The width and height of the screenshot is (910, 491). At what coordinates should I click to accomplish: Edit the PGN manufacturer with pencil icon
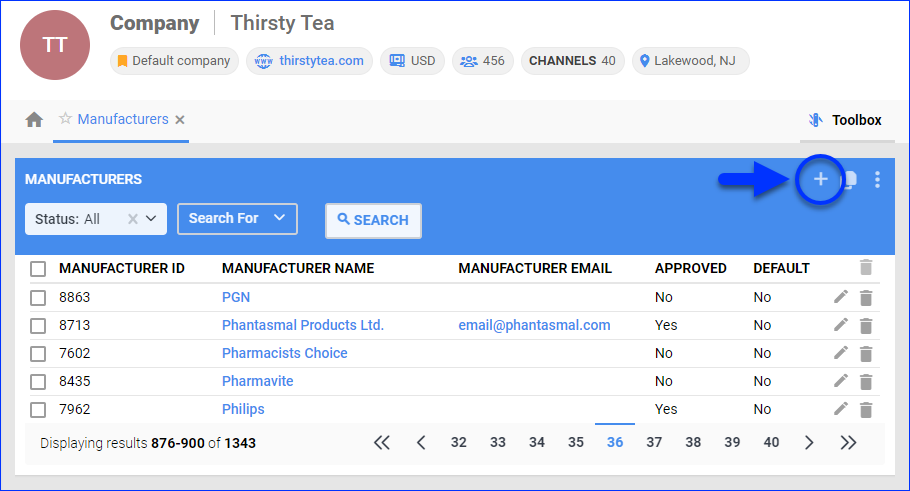(x=841, y=297)
